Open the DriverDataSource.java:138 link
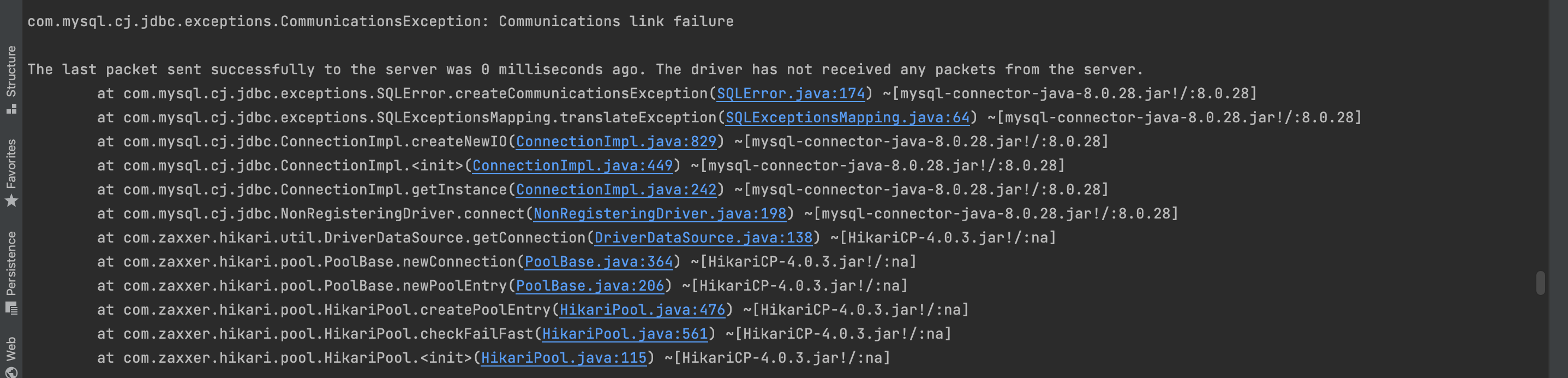Screen dimensions: 1568x378 point(703,238)
